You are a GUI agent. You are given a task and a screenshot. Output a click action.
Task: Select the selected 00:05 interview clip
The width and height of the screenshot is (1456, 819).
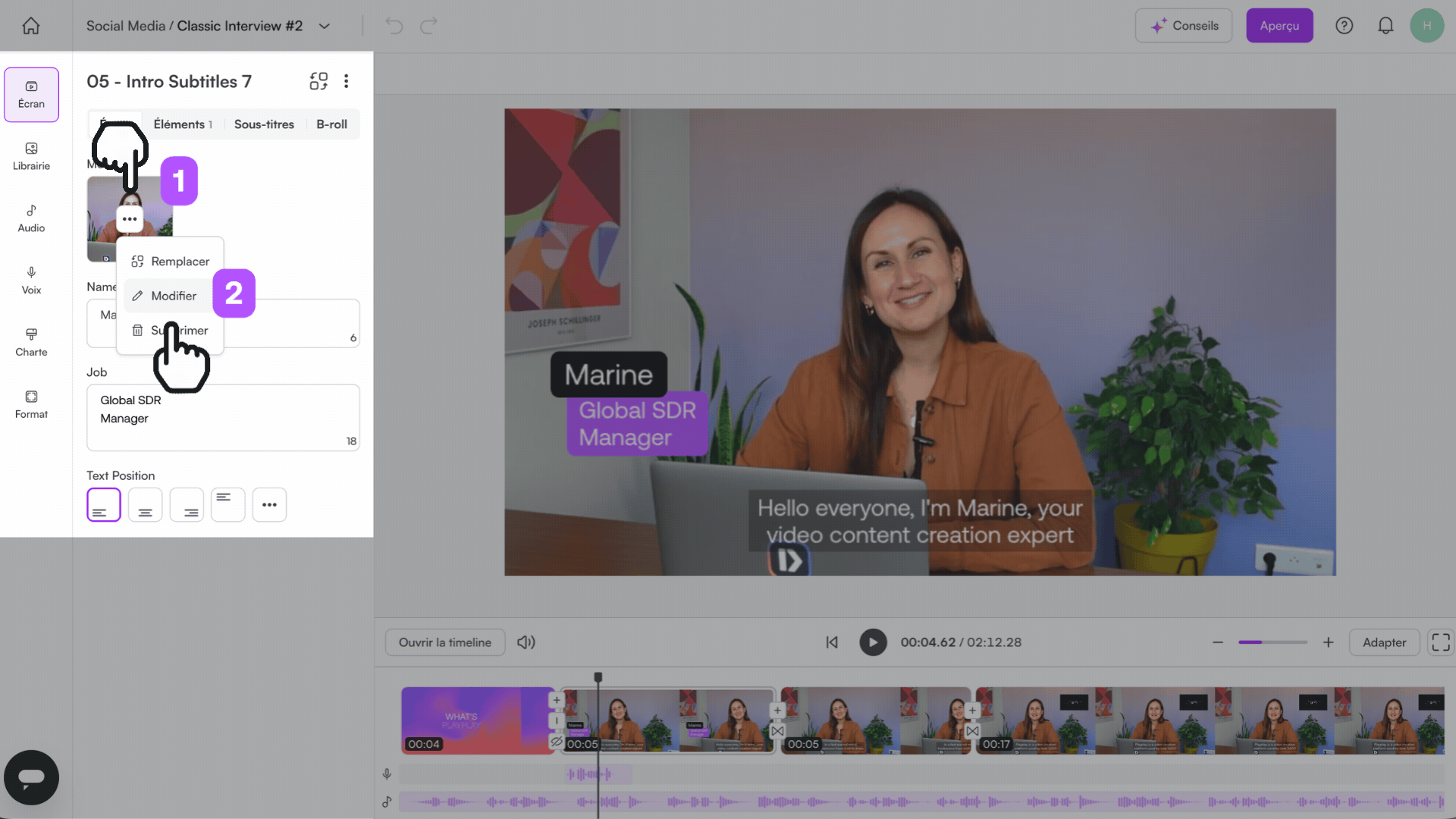pos(668,720)
